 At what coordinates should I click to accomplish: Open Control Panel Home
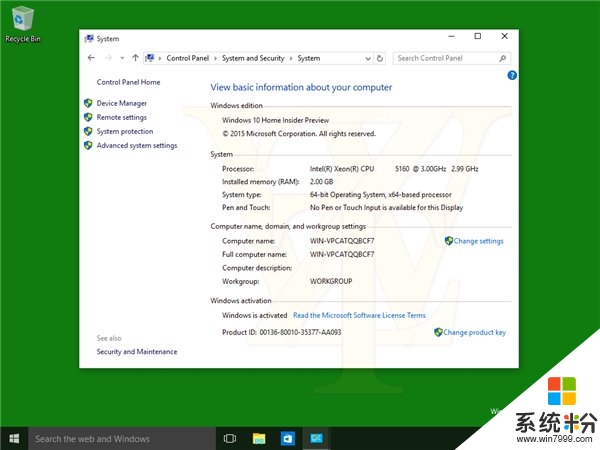[x=129, y=82]
